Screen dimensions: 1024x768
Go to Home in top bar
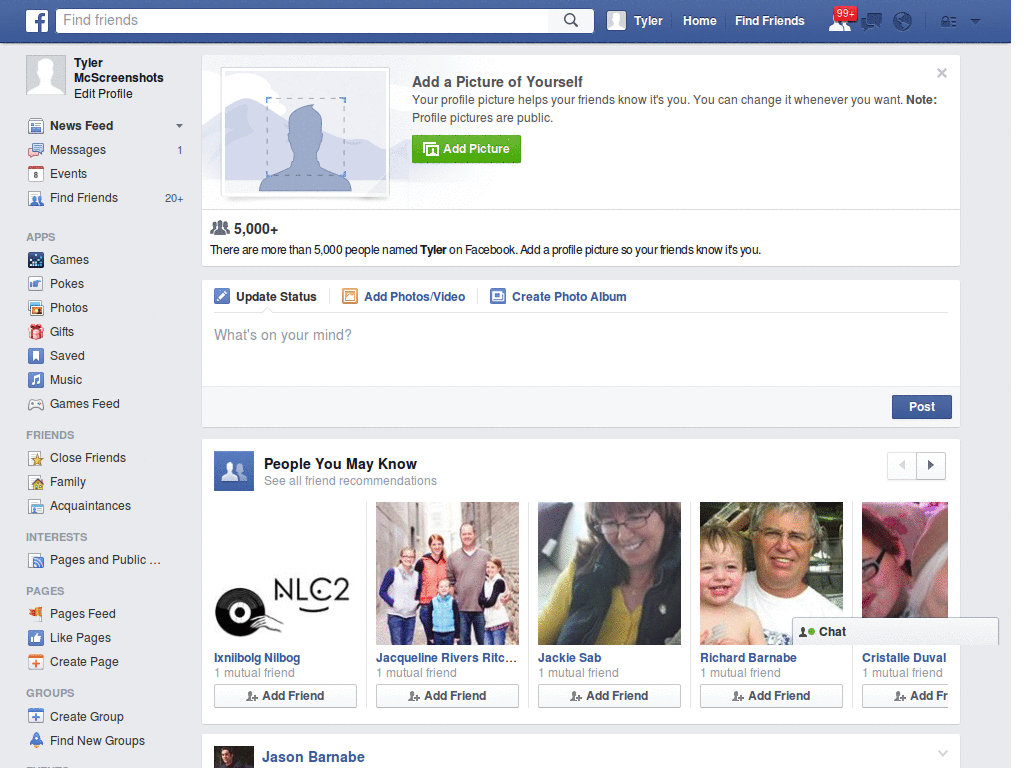(x=699, y=21)
